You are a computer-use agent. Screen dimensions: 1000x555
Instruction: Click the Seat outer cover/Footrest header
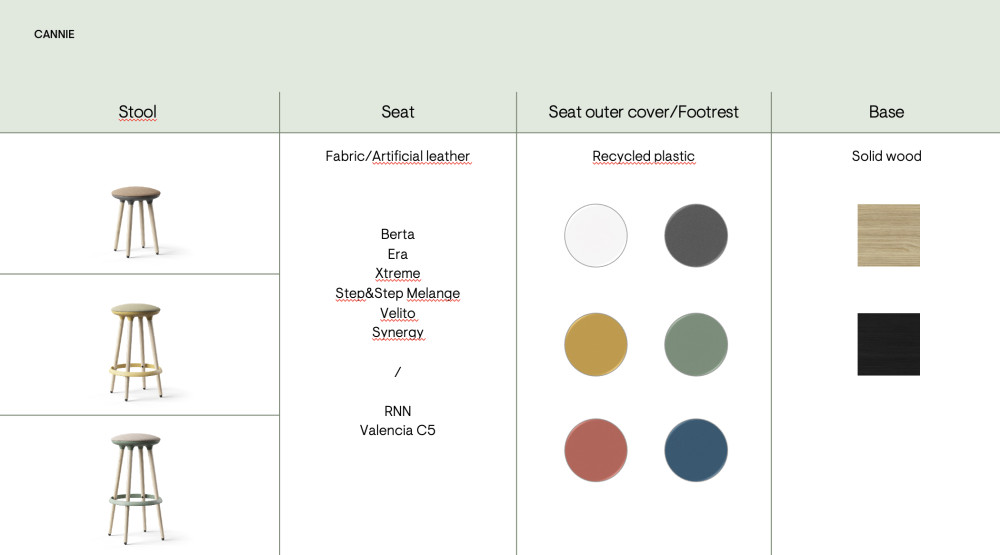click(x=643, y=112)
